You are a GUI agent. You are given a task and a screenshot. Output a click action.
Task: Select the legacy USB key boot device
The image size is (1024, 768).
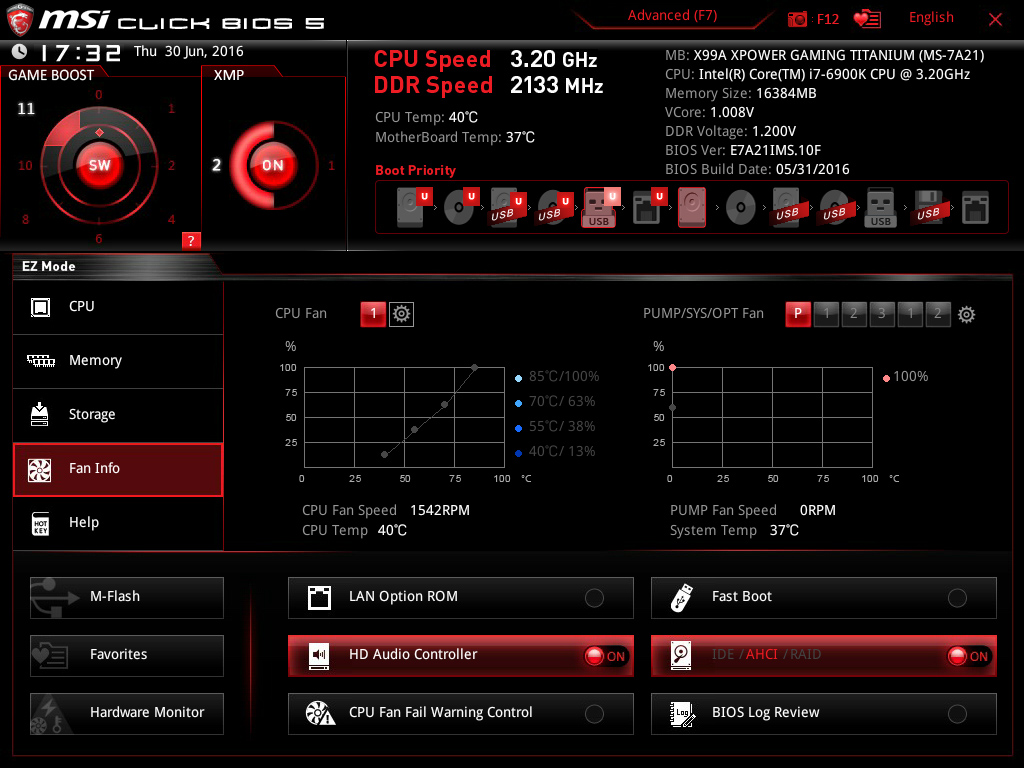(880, 207)
